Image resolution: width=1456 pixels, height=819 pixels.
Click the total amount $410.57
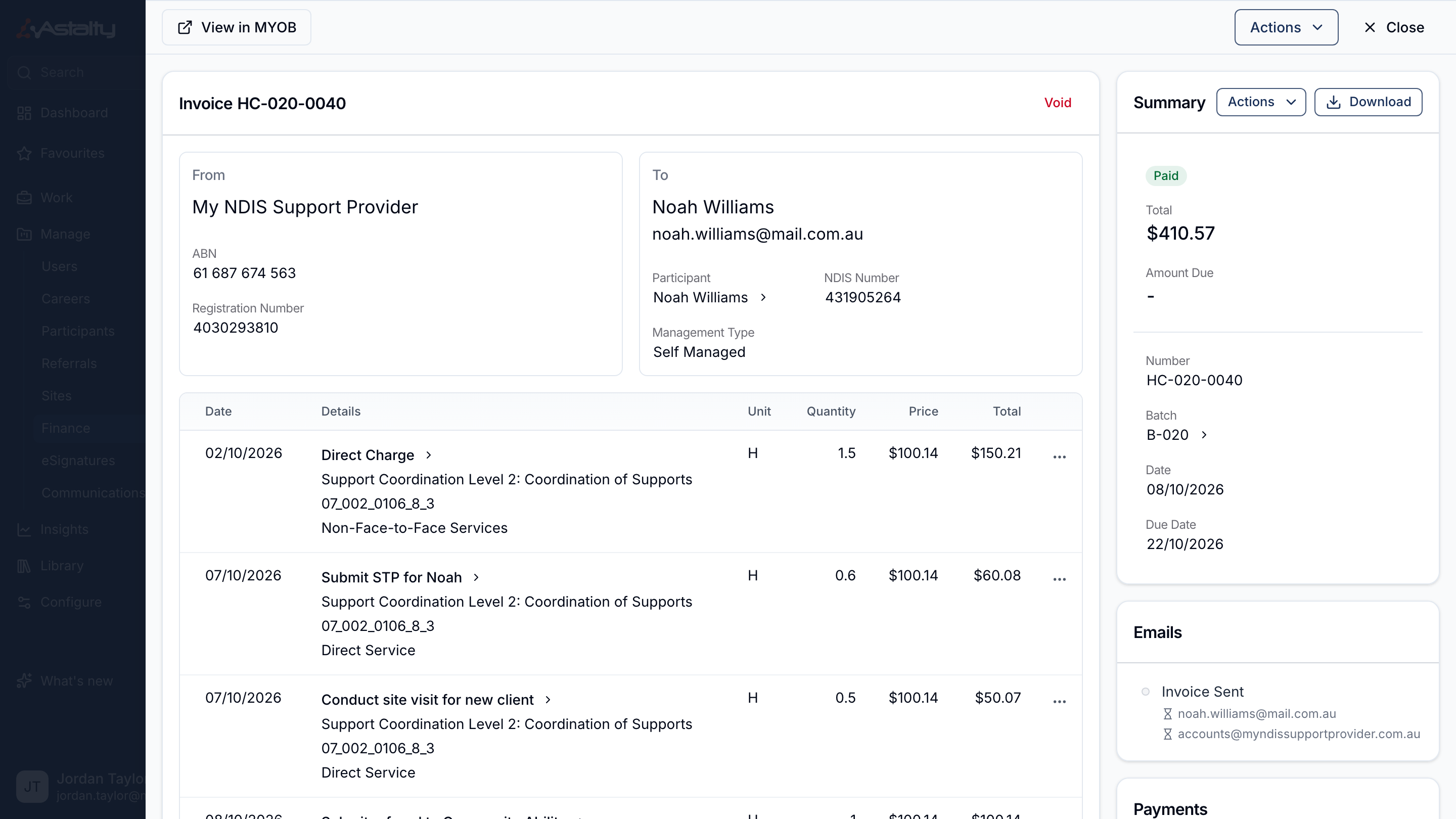point(1180,234)
